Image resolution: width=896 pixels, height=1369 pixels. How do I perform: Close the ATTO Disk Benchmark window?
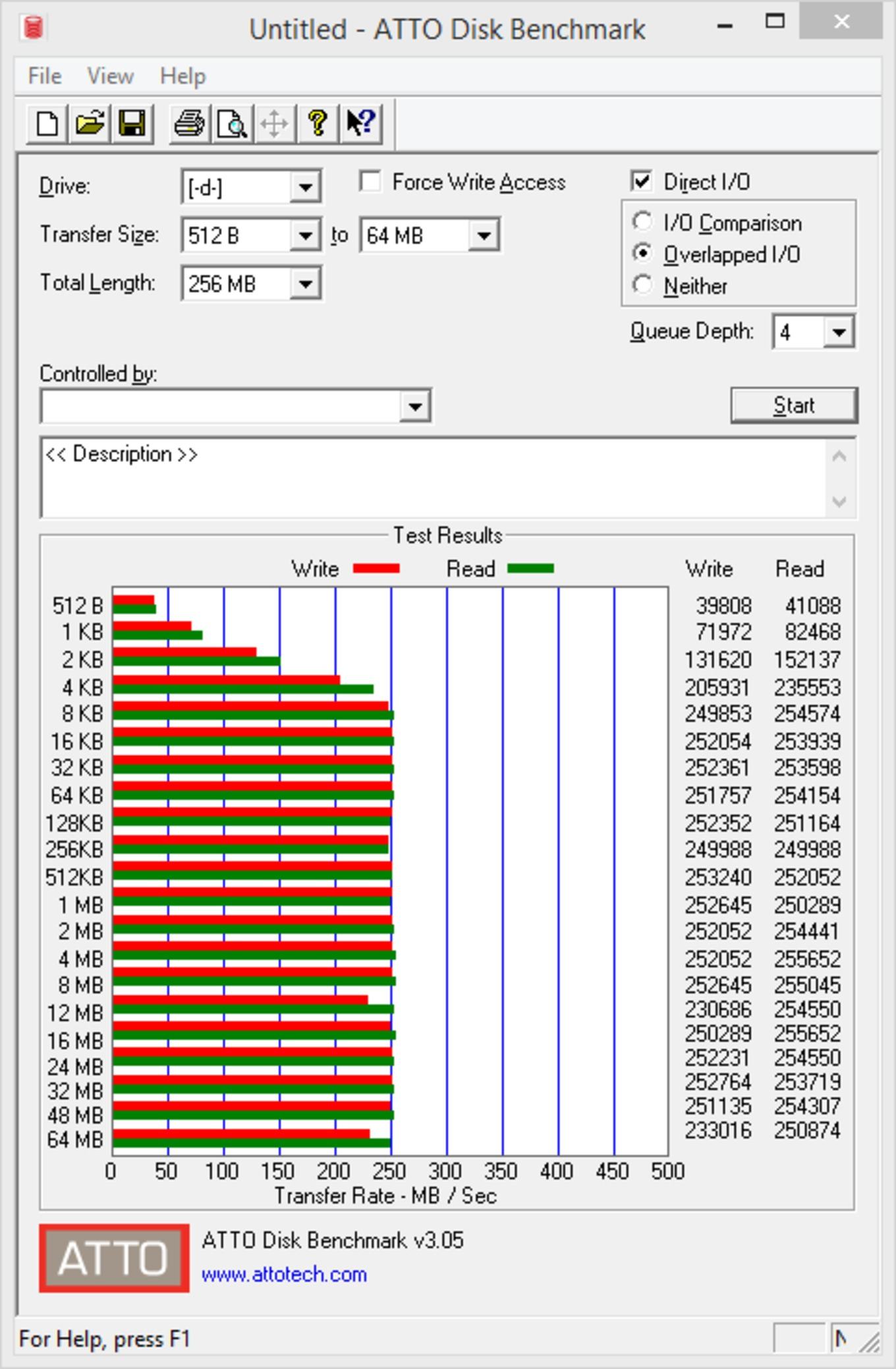tap(841, 22)
